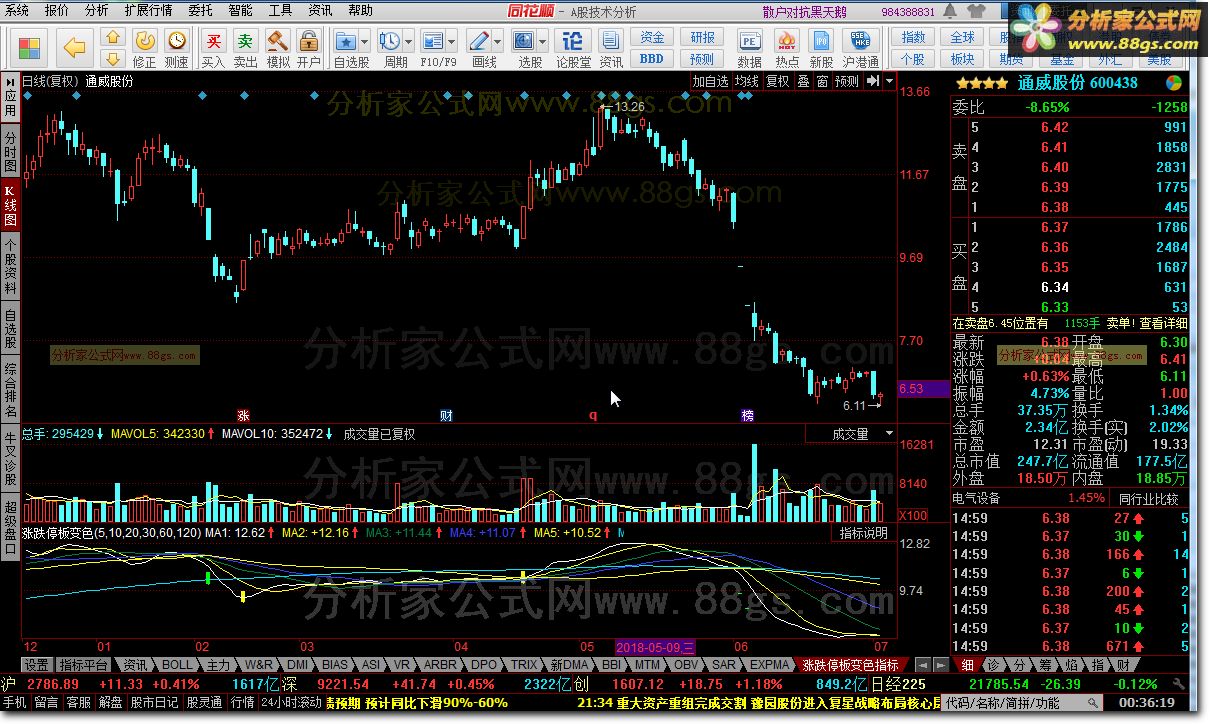Expand the 选股 dropdown arrow
1210x724 pixels.
(542, 42)
